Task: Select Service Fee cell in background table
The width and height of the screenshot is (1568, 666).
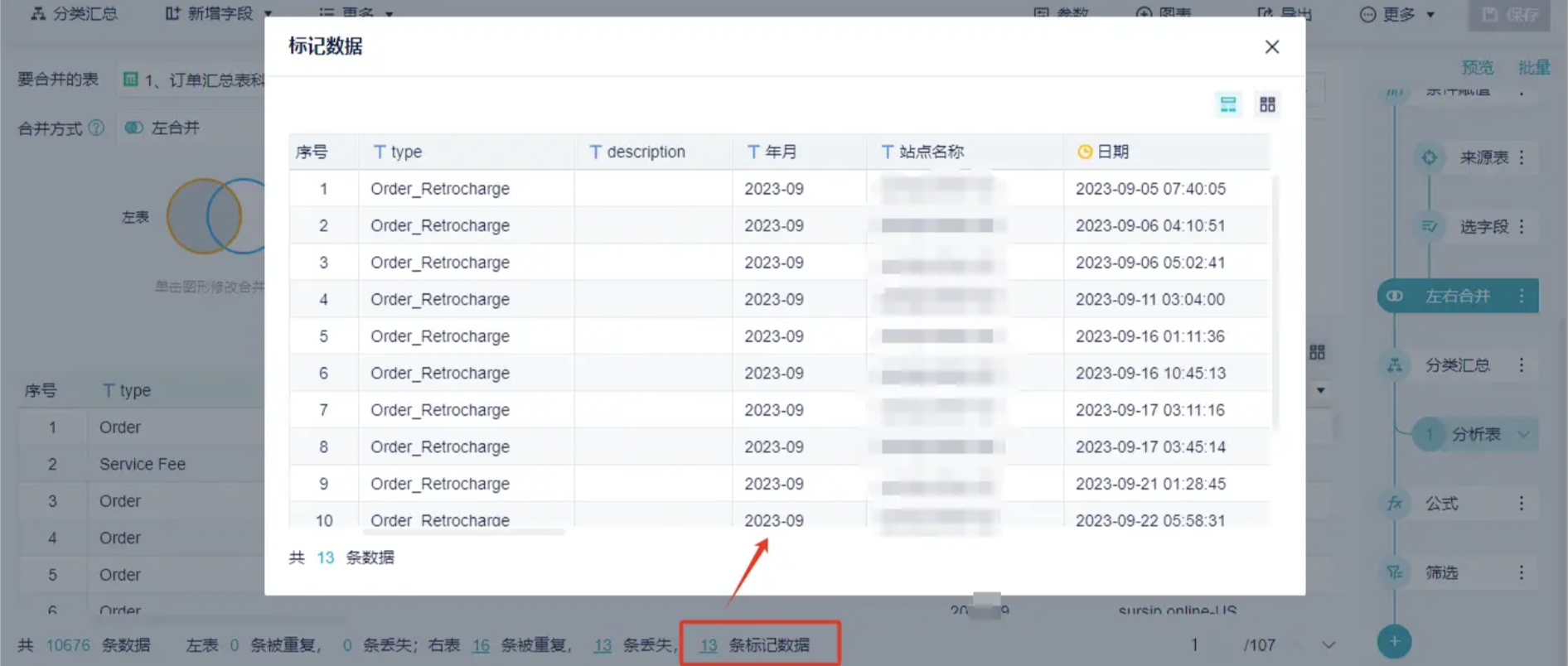Action: tap(143, 464)
